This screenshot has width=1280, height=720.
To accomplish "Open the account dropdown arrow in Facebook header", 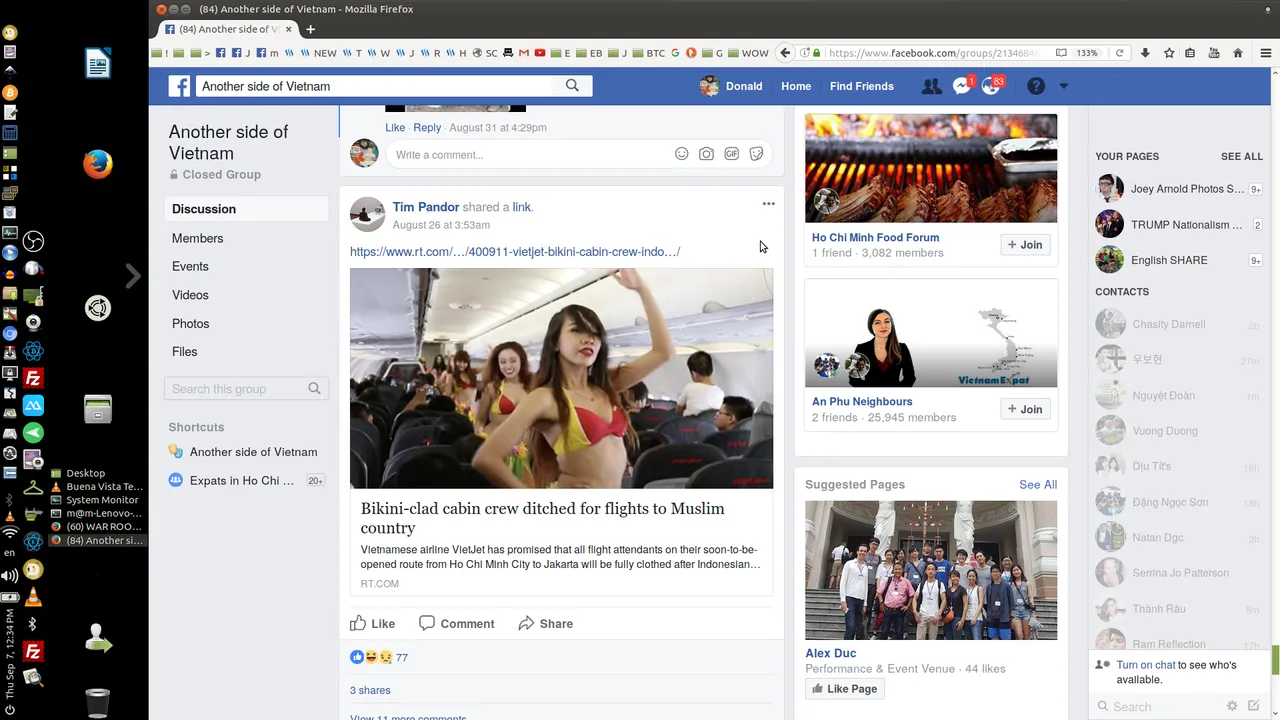I will tap(1063, 86).
